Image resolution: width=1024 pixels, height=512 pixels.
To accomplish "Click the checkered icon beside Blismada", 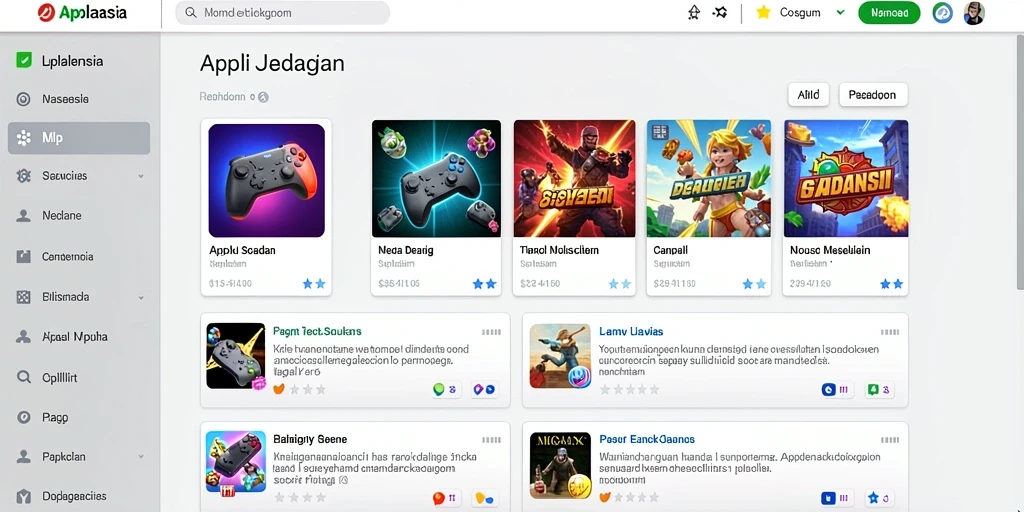I will tap(24, 296).
